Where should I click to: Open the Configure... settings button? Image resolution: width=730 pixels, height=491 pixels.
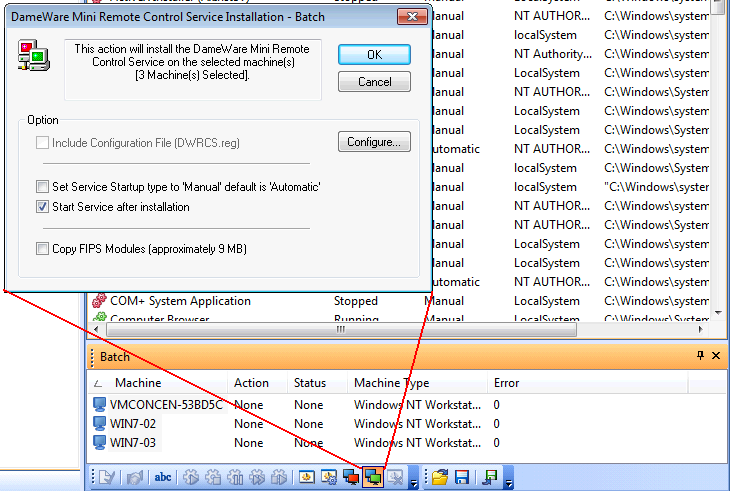coord(374,141)
